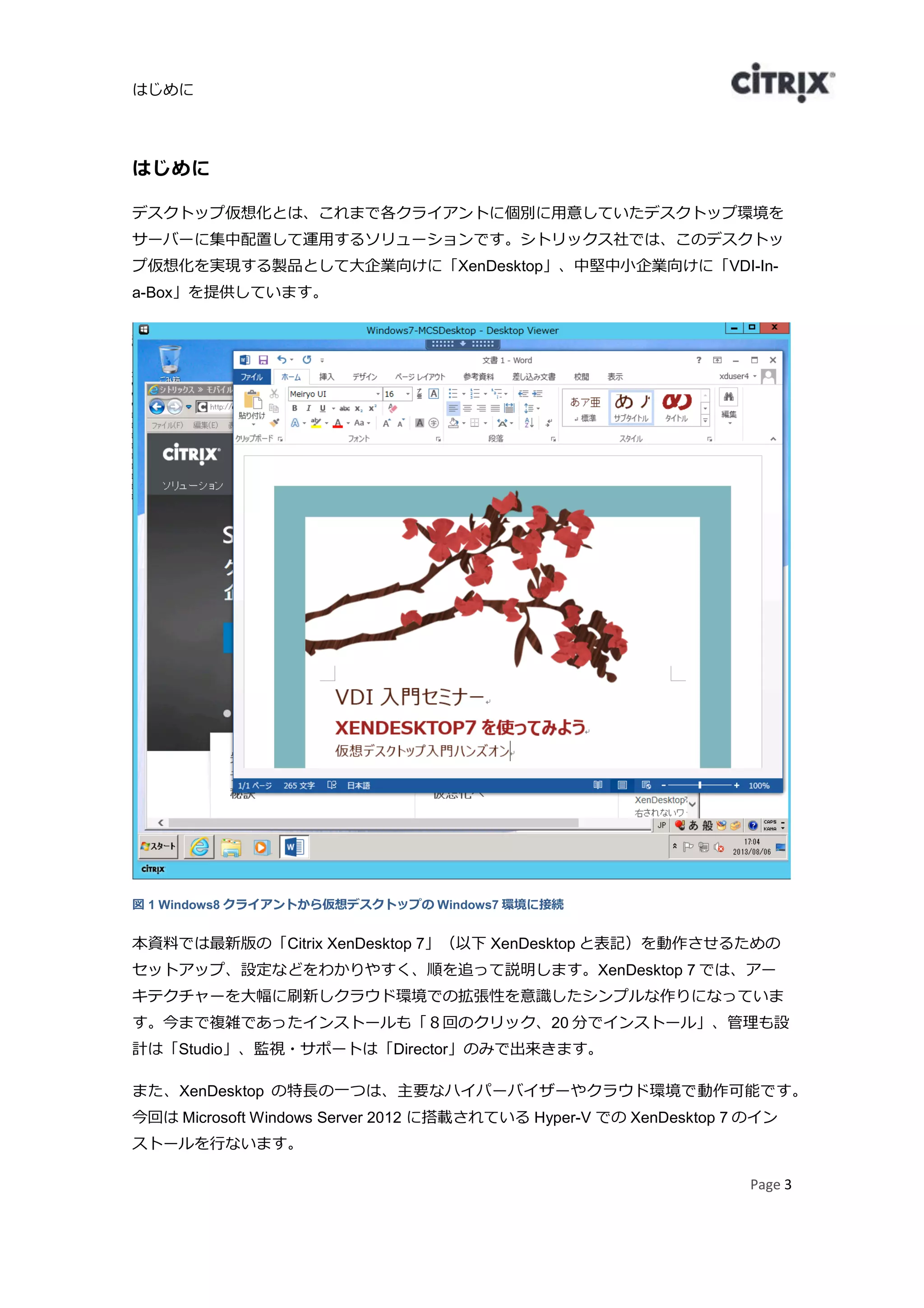The width and height of the screenshot is (924, 1308).
Task: Click the zoom out minus button
Action: 663,785
